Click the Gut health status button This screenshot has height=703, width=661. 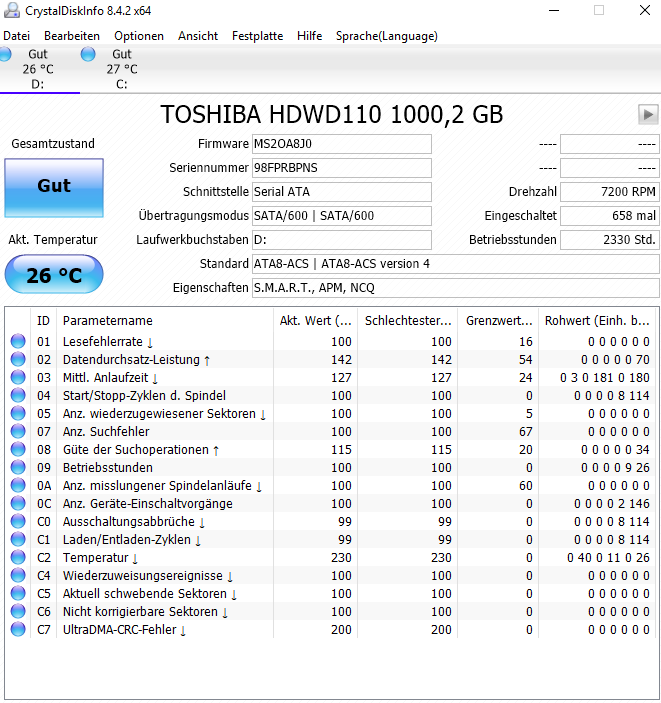54,187
